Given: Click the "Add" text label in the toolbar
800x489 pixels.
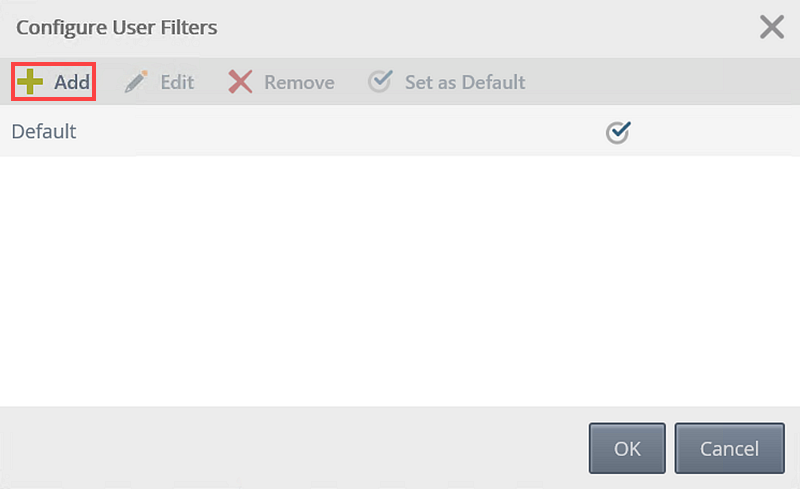Looking at the screenshot, I should click(72, 82).
